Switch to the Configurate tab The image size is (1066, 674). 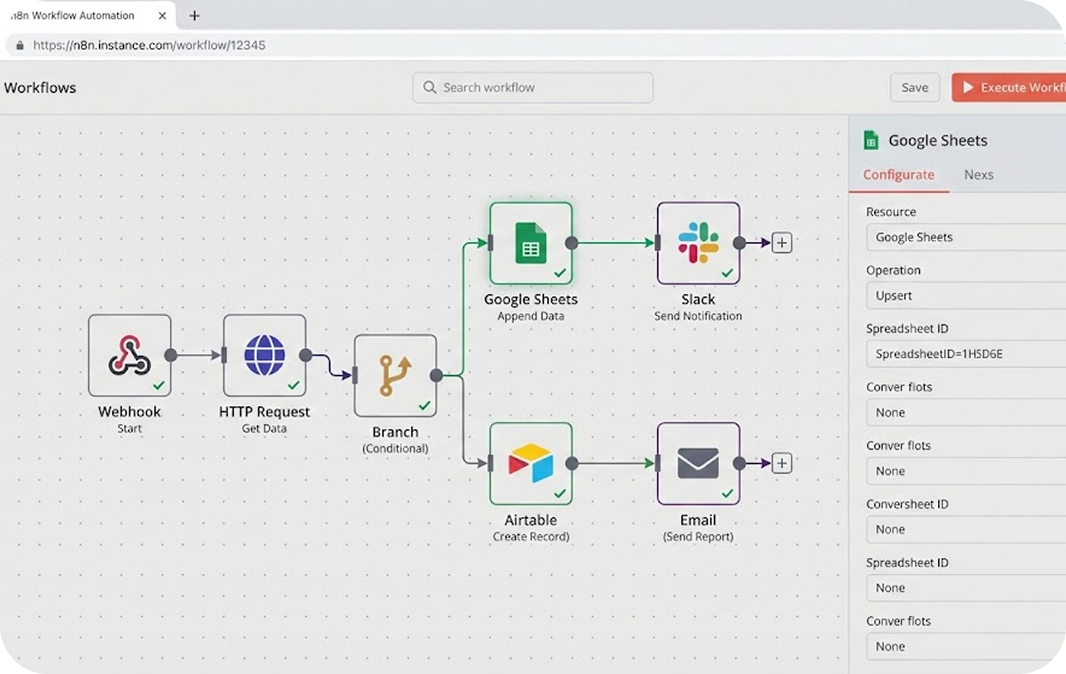pyautogui.click(x=898, y=175)
